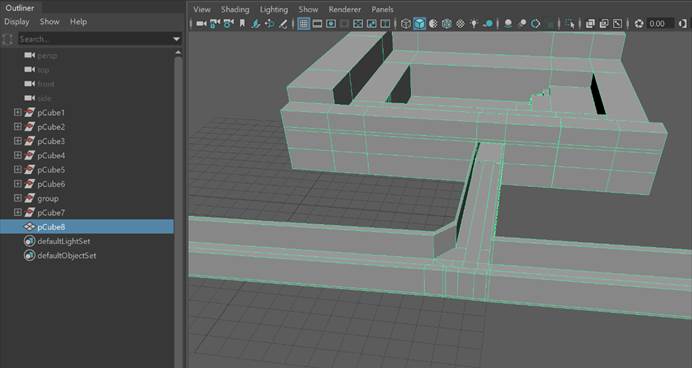Click the X-Ray Active Components icon
Viewport: 692px width, 368px height.
click(x=604, y=23)
